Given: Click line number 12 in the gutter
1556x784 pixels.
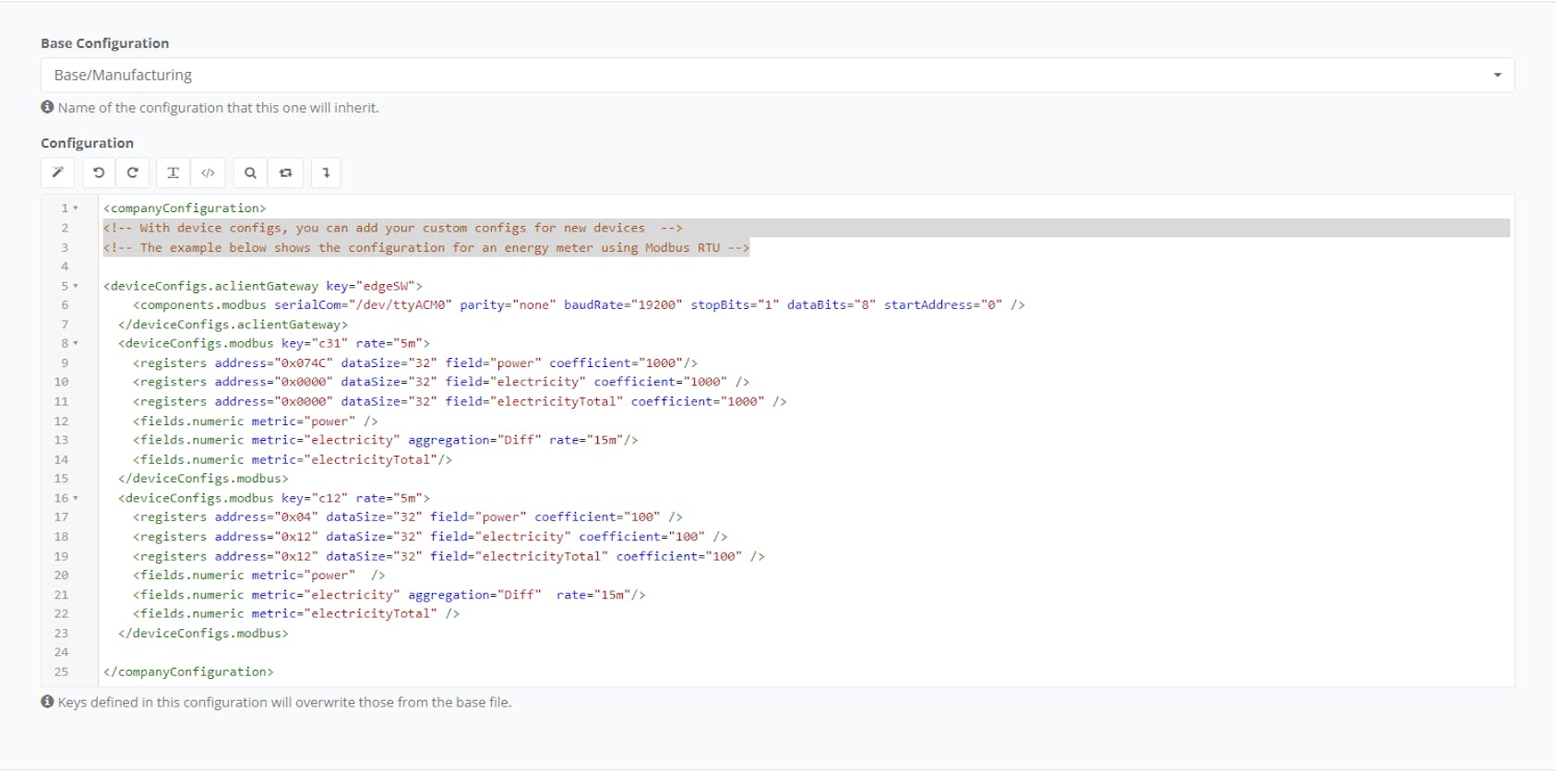Looking at the screenshot, I should 61,421.
